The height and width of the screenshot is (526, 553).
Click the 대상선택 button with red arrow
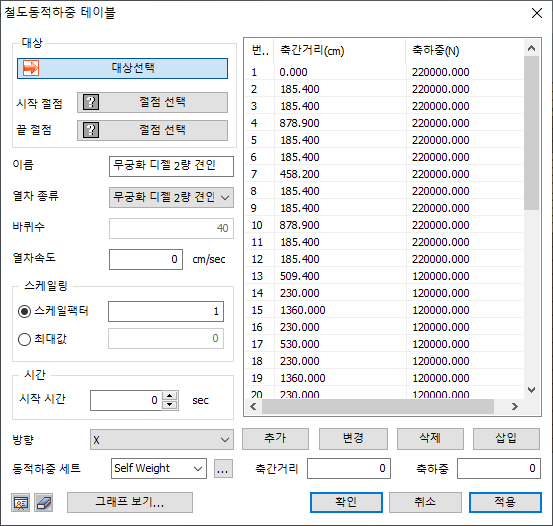[x=122, y=68]
